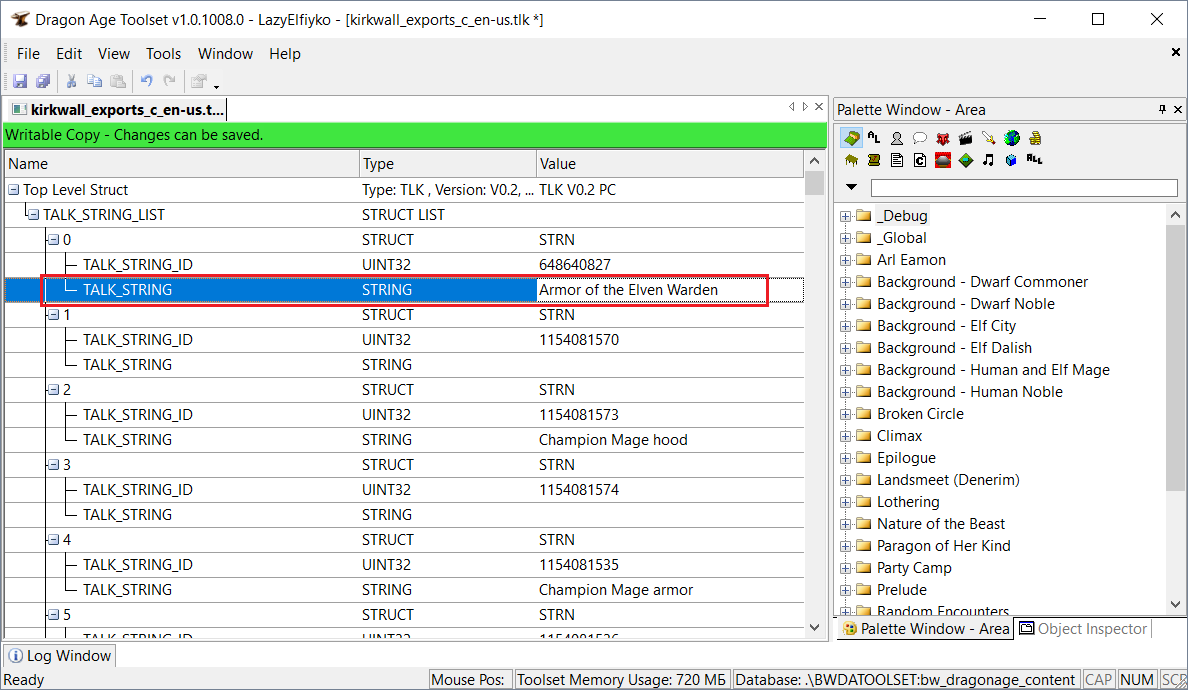Image resolution: width=1188 pixels, height=690 pixels.
Task: Open the Help menu
Action: (285, 54)
